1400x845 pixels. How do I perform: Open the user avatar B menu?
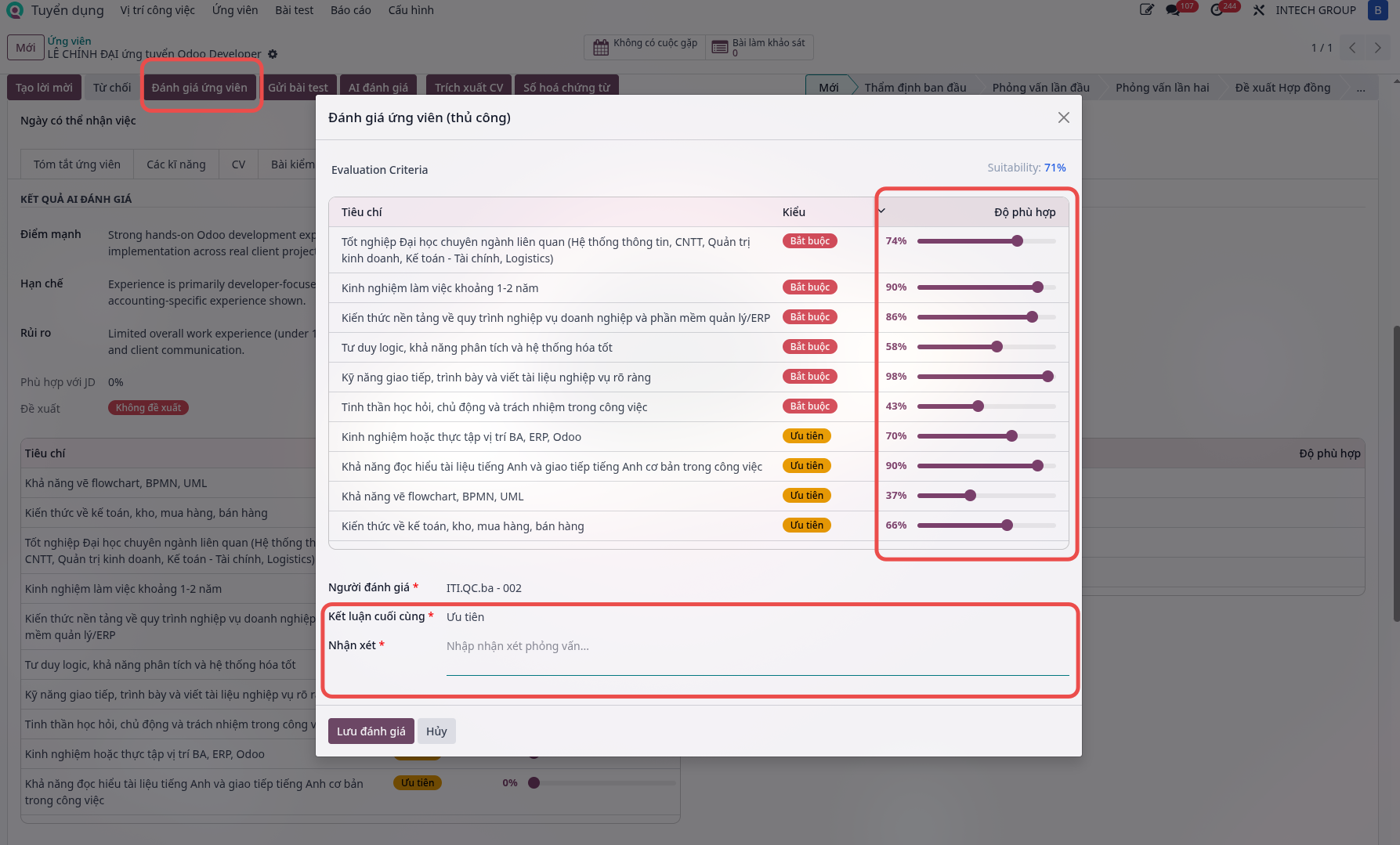coord(1378,10)
